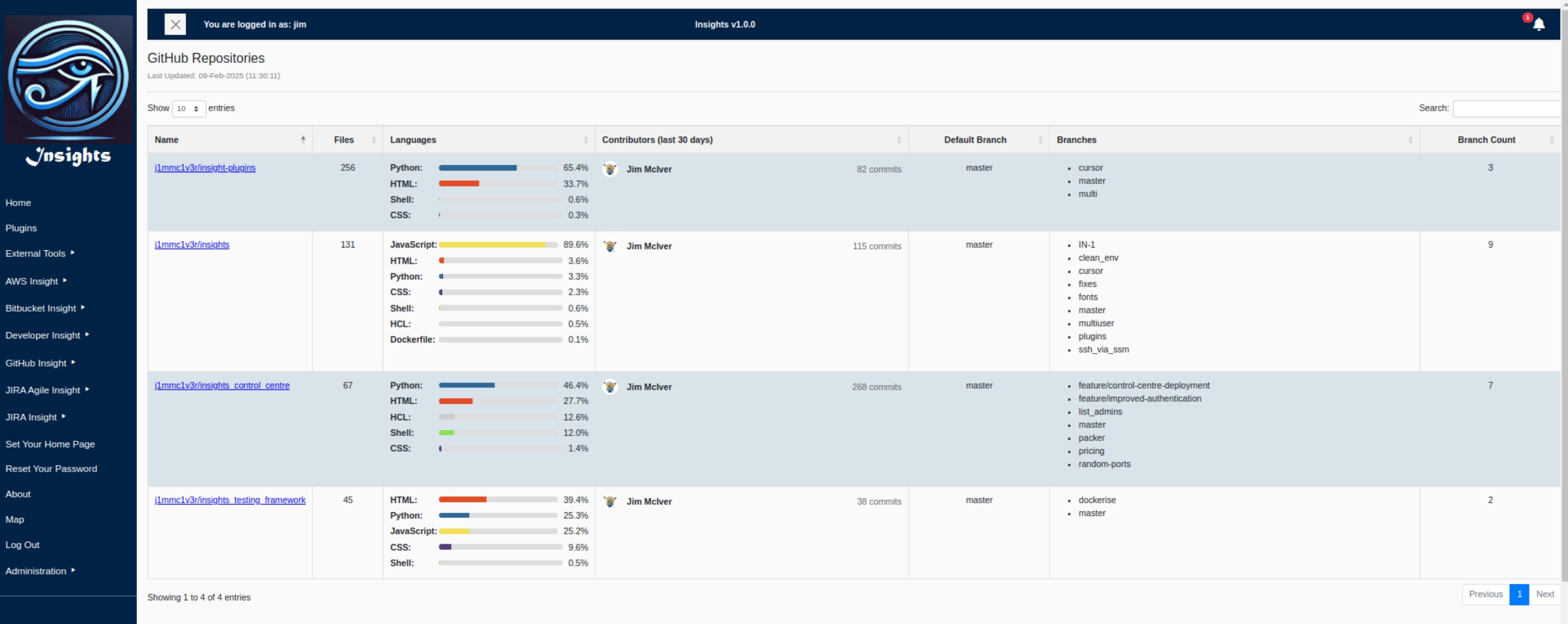This screenshot has height=624, width=1568.
Task: Click Log Out
Action: [22, 545]
